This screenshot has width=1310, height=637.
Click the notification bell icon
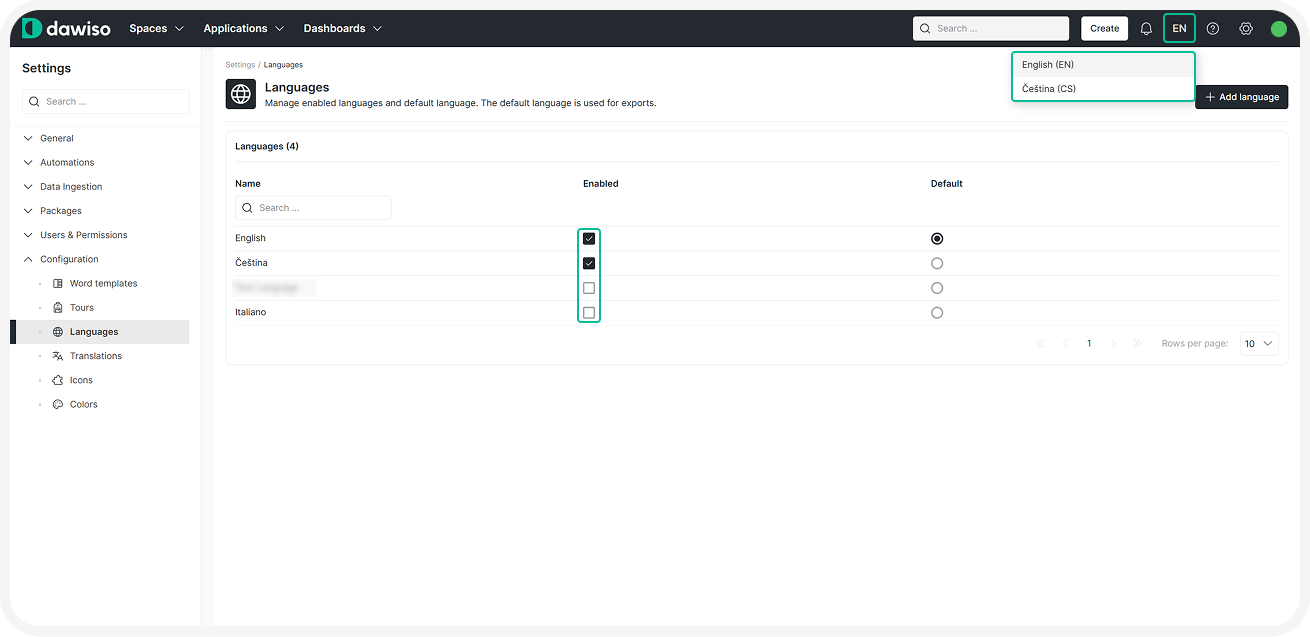1146,29
